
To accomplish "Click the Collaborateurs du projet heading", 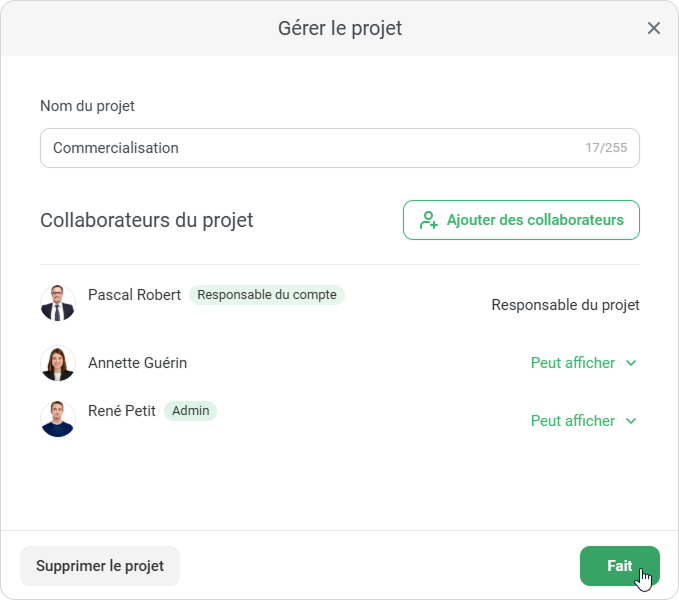I will tap(147, 220).
